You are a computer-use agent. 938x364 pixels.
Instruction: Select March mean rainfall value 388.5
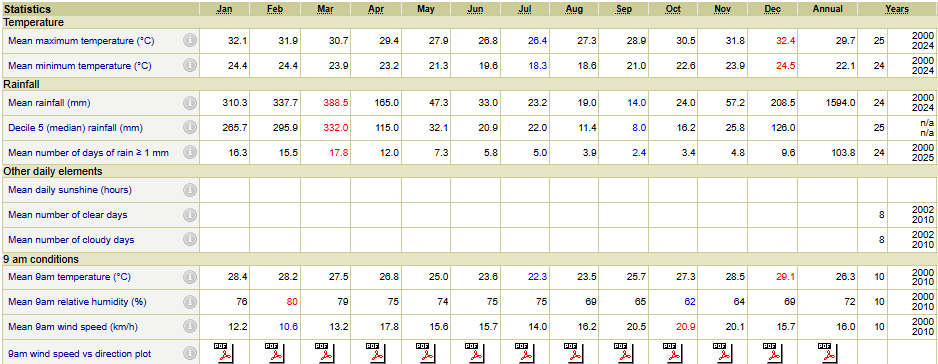[x=336, y=103]
